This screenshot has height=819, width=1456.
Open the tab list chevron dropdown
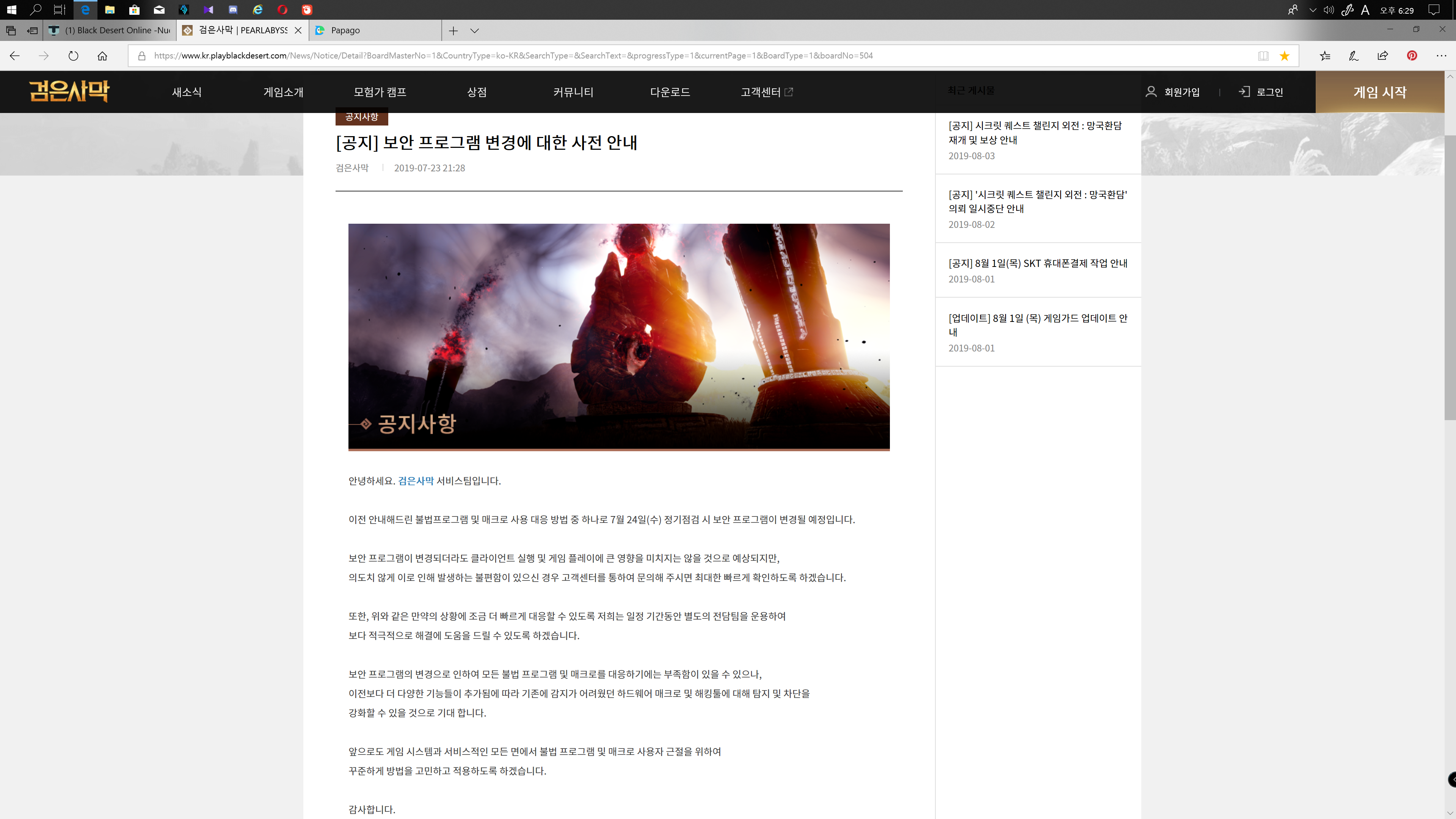(x=474, y=30)
